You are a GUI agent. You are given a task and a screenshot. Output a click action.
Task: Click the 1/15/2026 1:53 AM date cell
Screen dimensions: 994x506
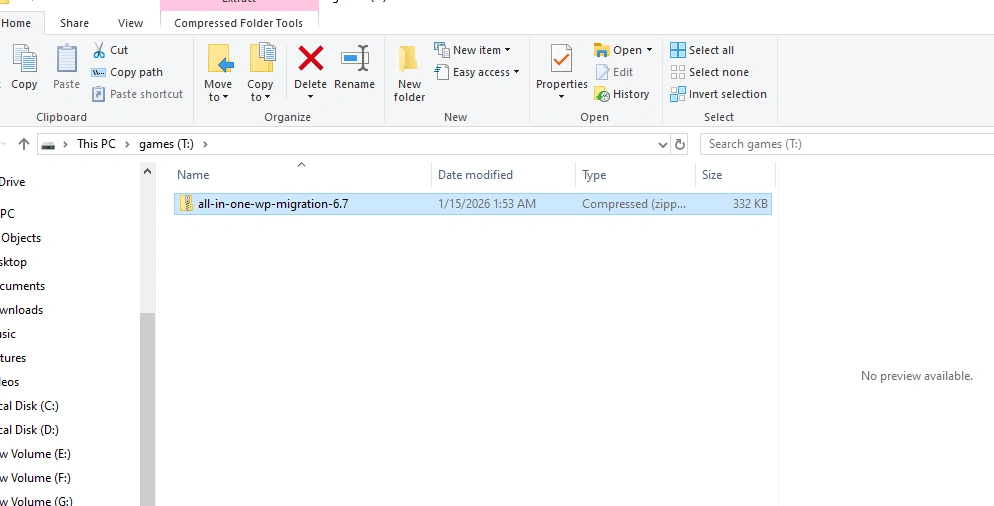click(x=487, y=204)
